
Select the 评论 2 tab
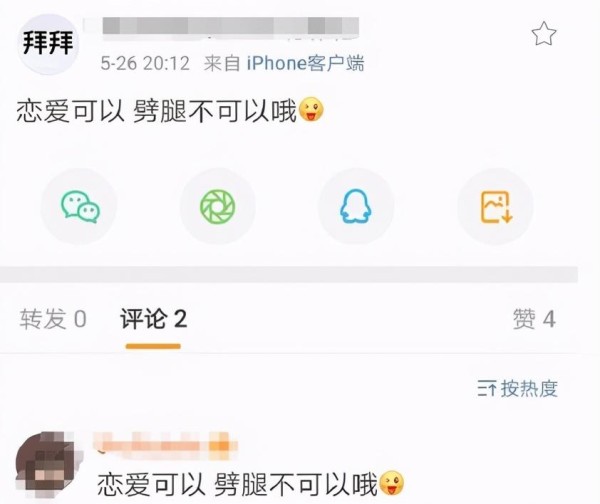[153, 319]
